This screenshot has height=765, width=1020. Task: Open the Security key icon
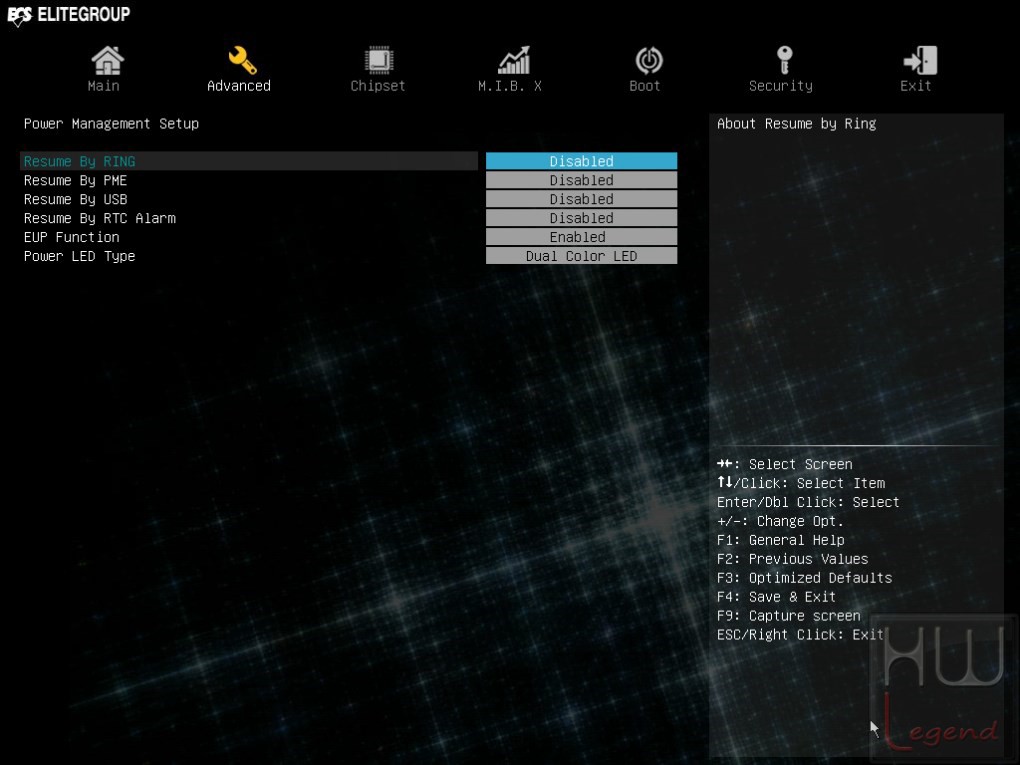point(785,60)
